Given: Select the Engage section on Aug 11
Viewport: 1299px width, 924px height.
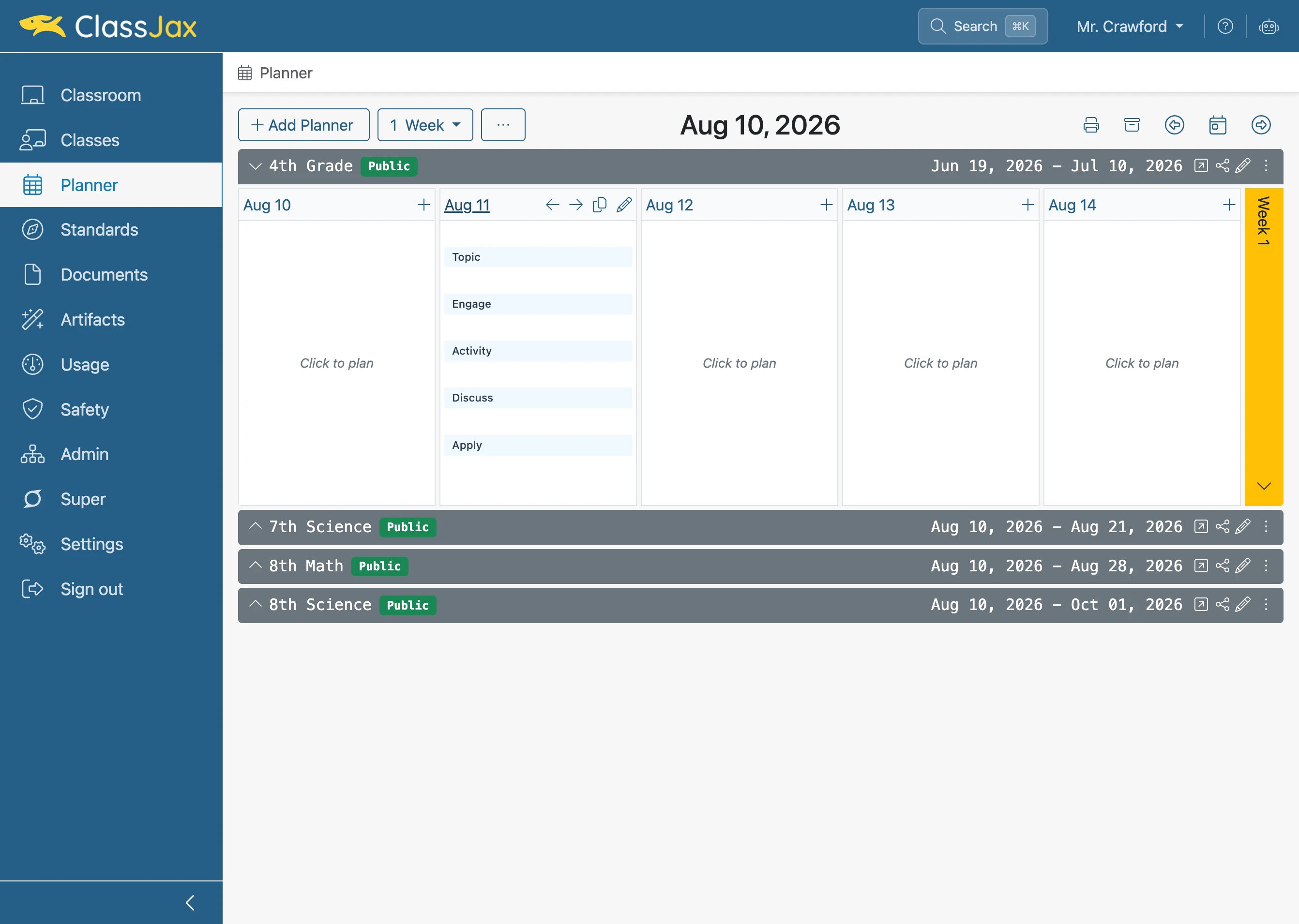Looking at the screenshot, I should (x=538, y=304).
